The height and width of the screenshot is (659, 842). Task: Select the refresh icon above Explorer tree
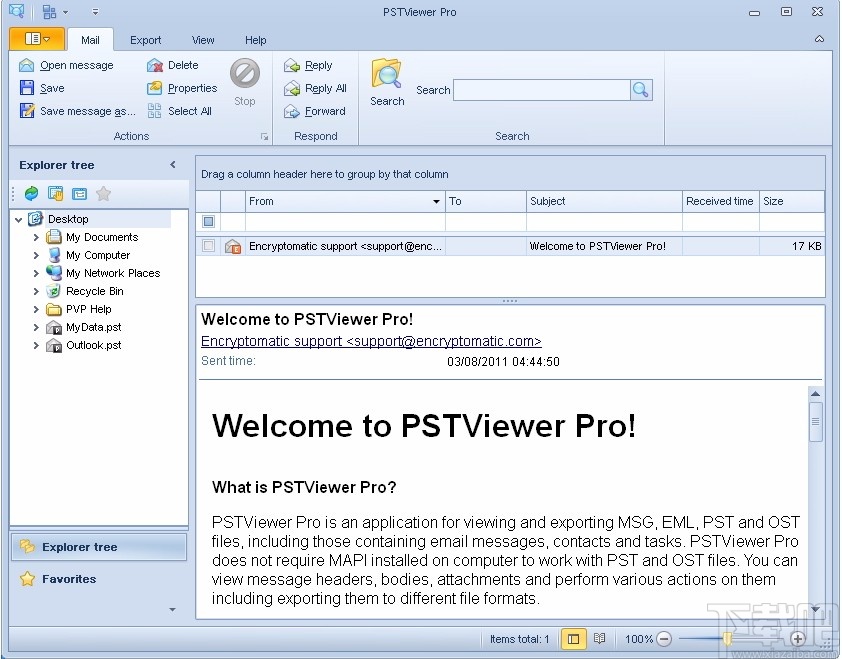tap(32, 193)
